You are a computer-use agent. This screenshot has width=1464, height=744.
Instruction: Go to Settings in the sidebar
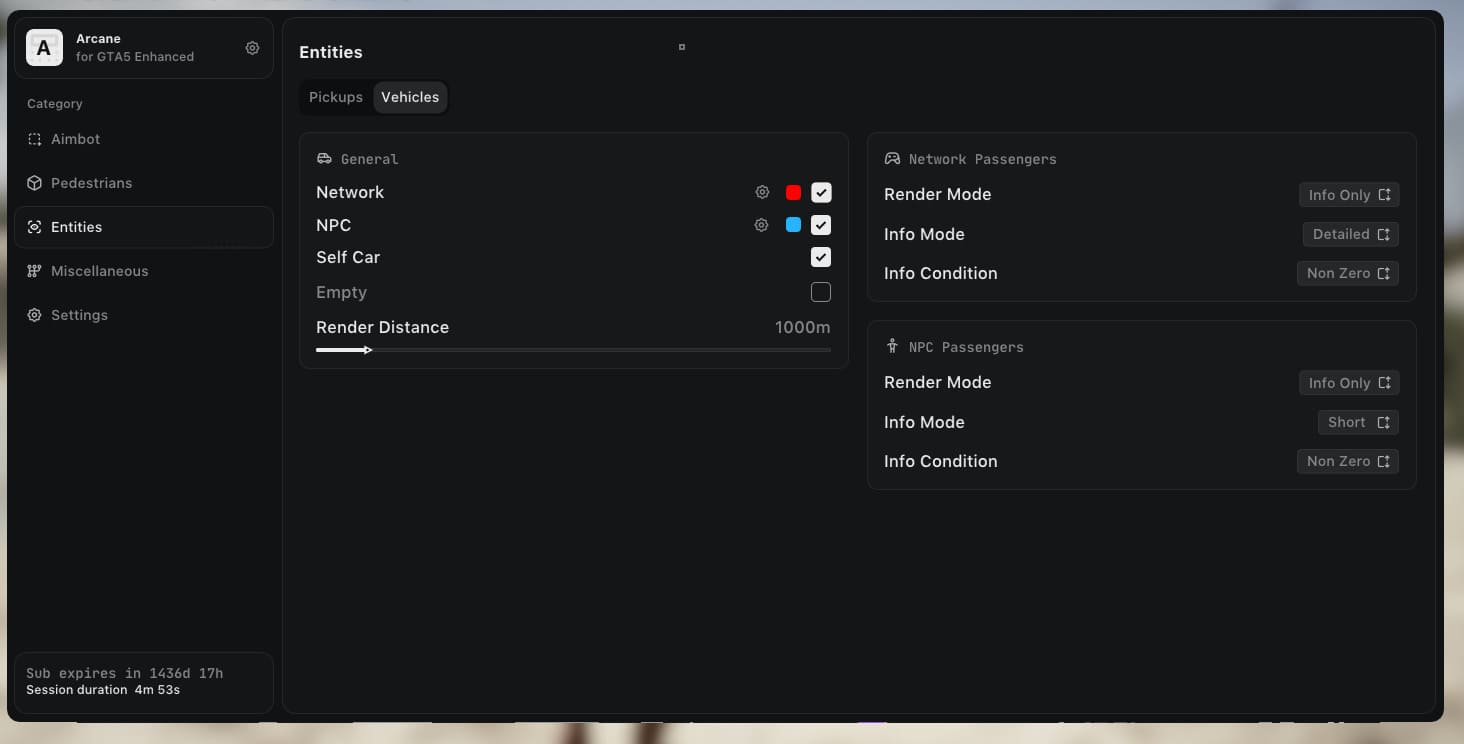[x=144, y=315]
